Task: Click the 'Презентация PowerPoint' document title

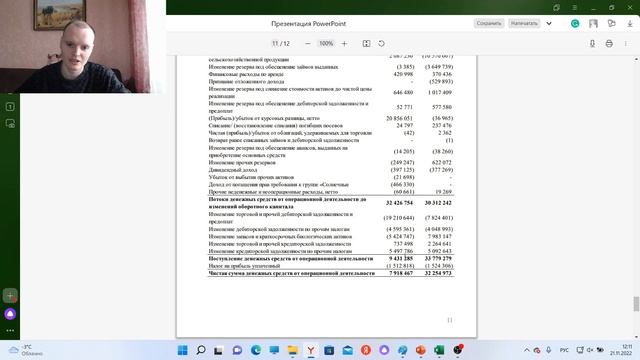Action: (309, 24)
